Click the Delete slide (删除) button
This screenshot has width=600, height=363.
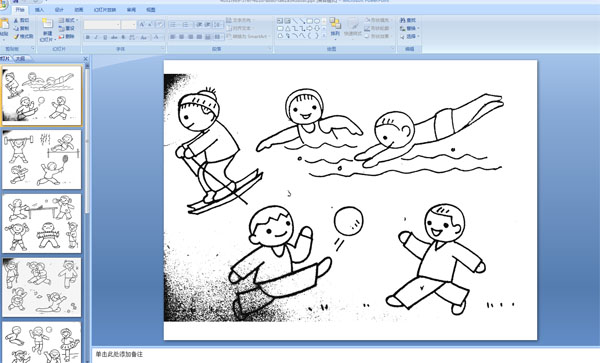[67, 37]
